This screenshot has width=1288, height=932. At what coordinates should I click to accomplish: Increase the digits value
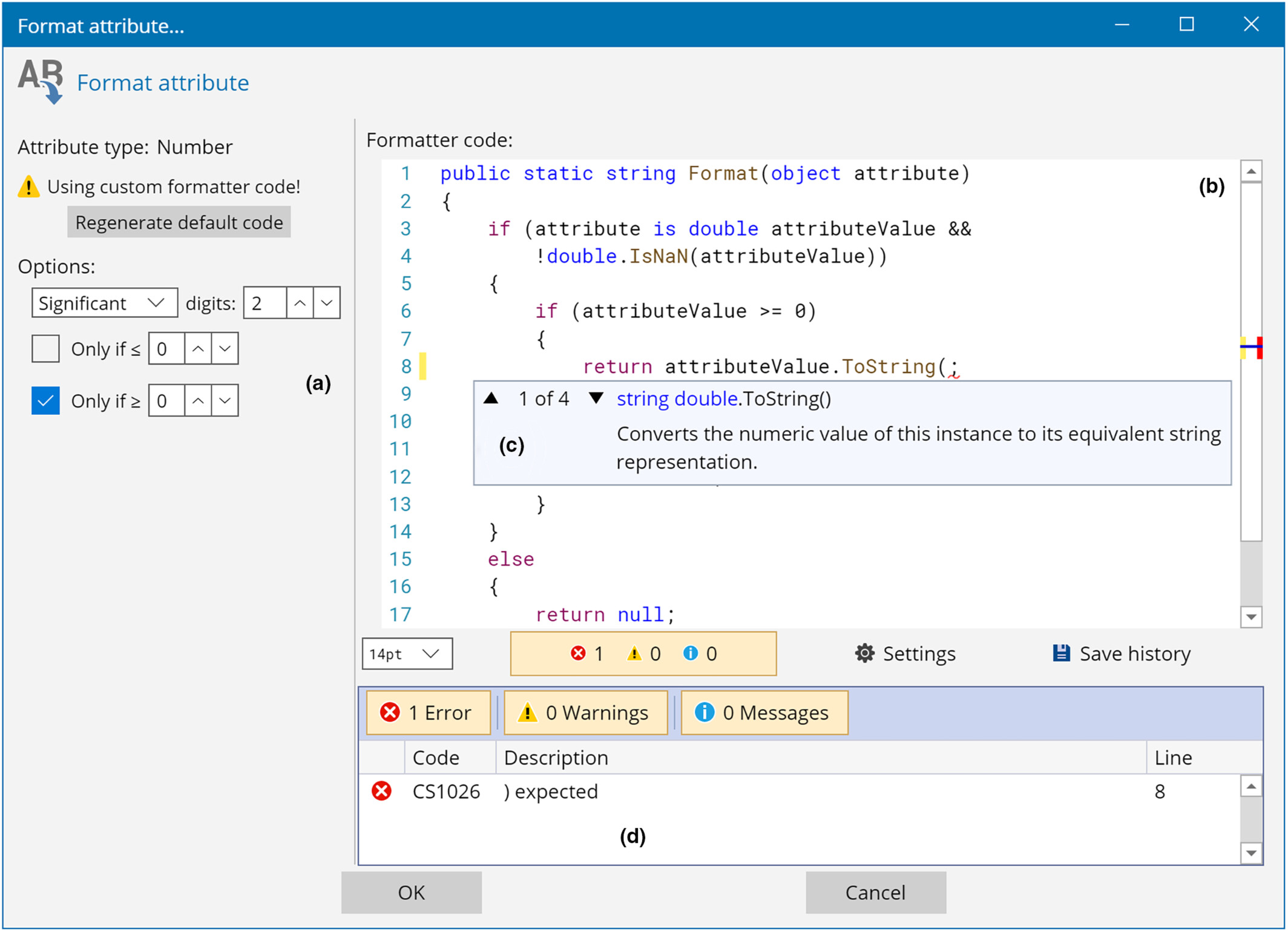(300, 303)
